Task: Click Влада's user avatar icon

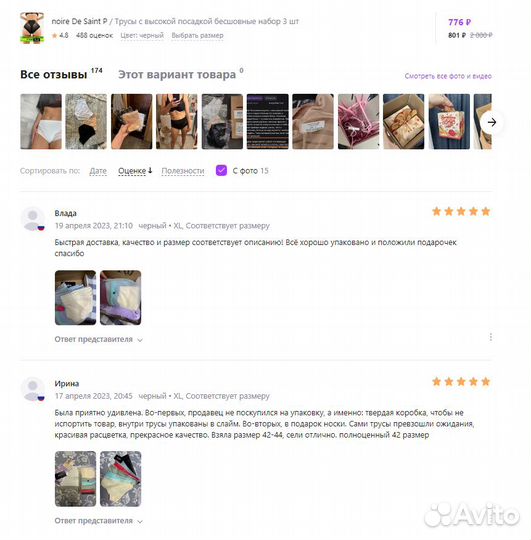Action: (33, 219)
